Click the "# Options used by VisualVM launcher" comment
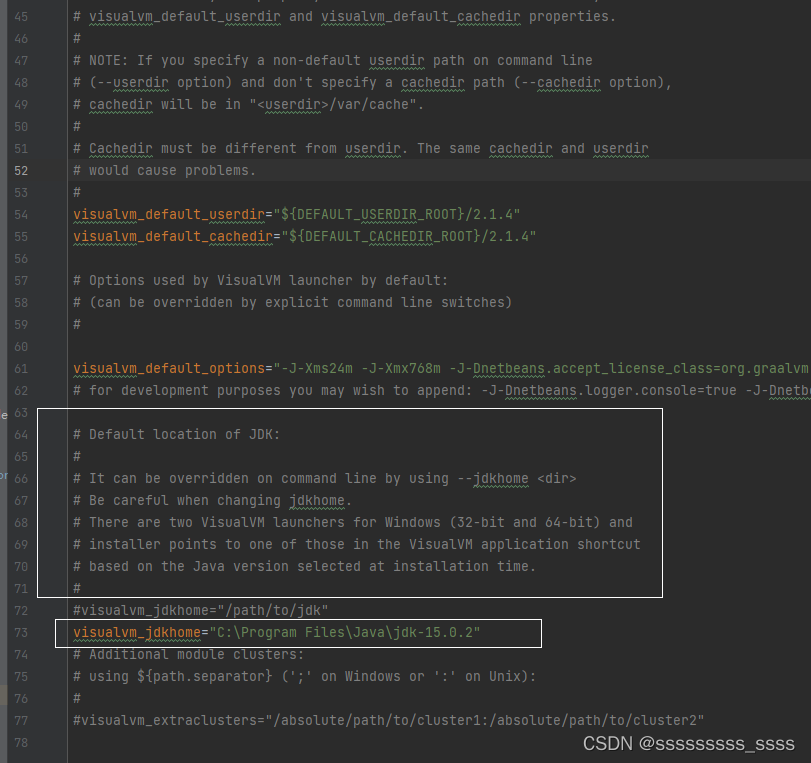Image resolution: width=811 pixels, height=763 pixels. [260, 280]
